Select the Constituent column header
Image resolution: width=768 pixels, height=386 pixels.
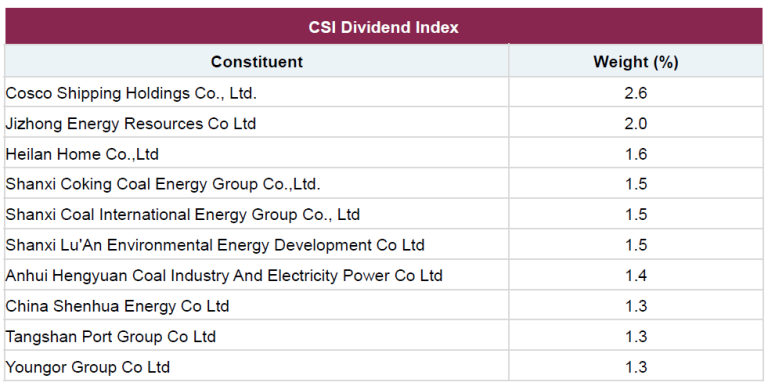click(257, 61)
